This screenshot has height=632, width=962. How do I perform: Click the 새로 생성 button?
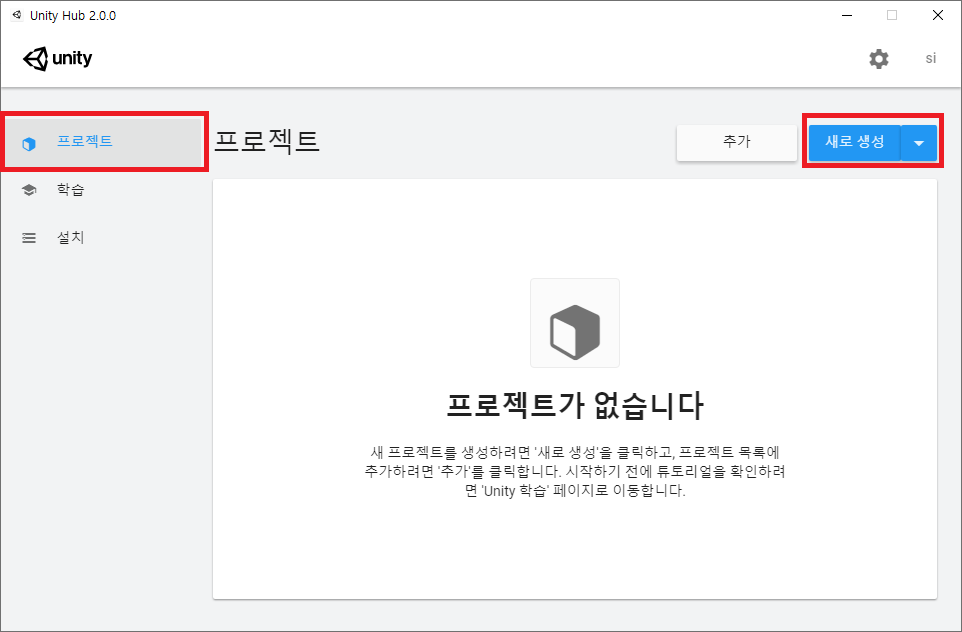click(855, 142)
